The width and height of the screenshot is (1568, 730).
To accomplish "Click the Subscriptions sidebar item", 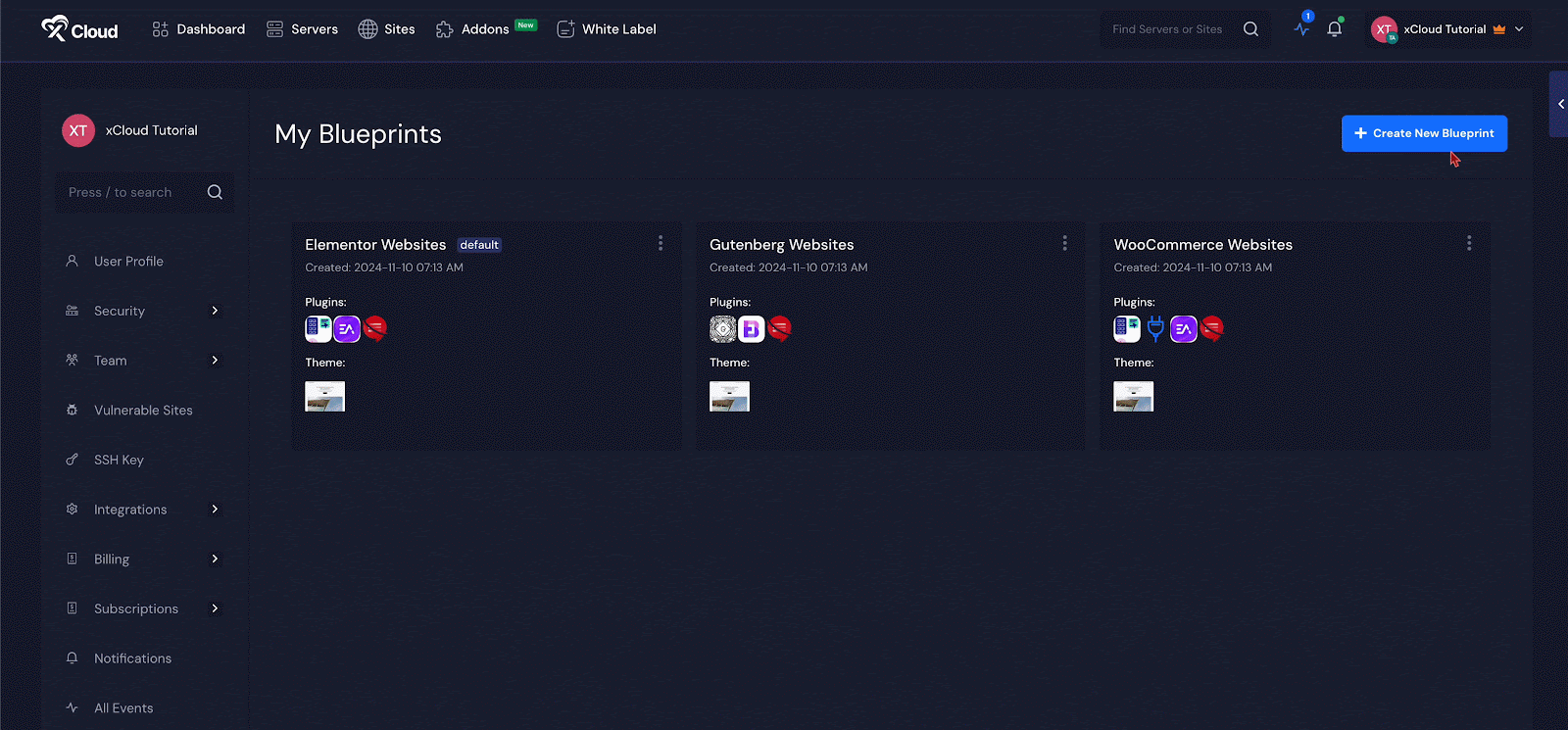I will (x=136, y=609).
